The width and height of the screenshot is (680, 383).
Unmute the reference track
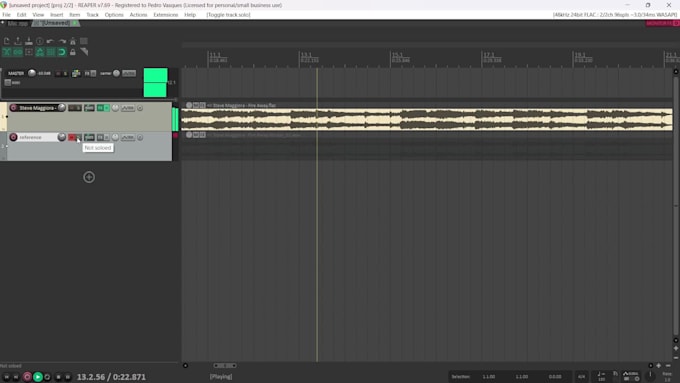[x=72, y=137]
